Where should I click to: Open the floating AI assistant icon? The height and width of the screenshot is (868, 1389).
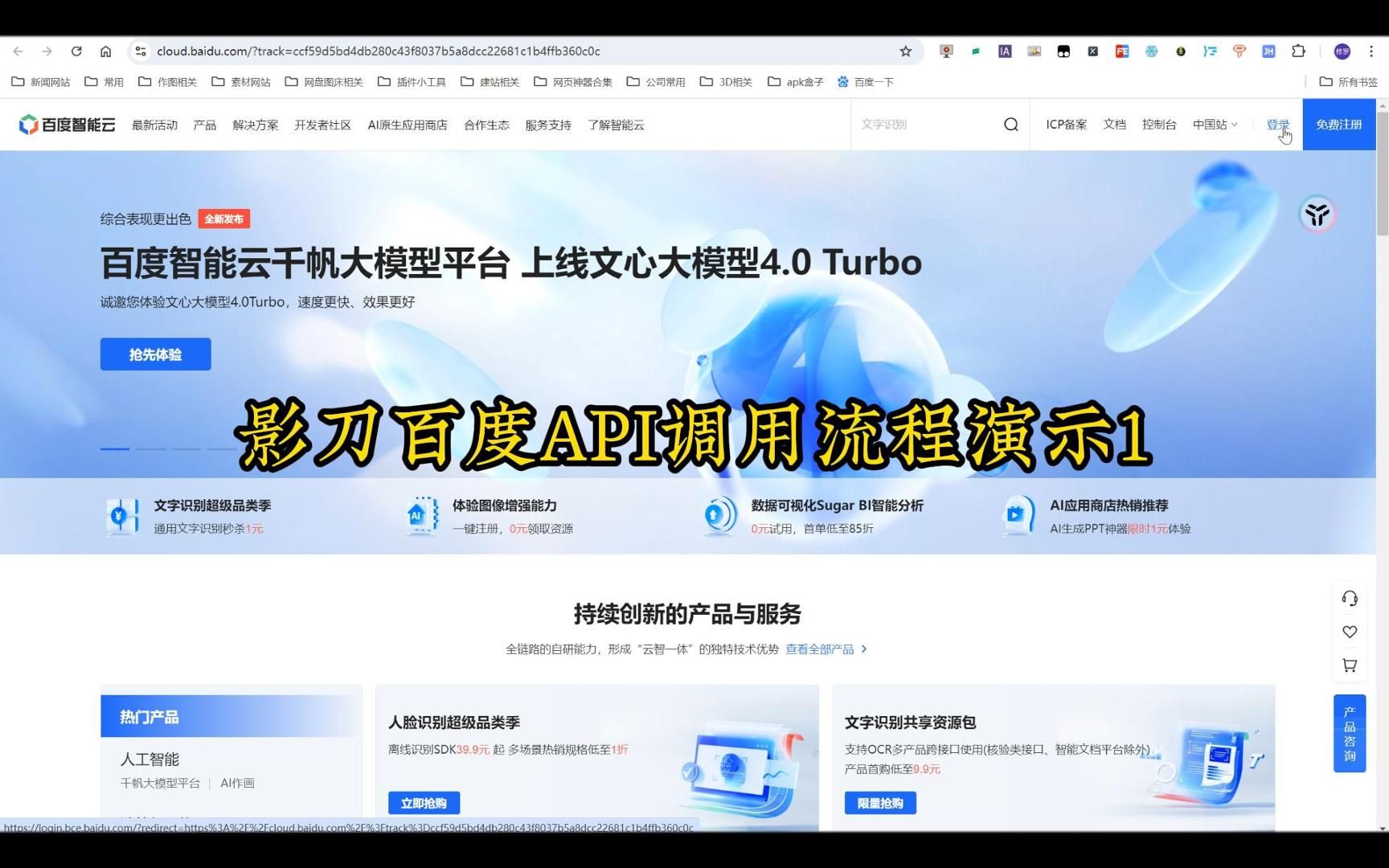point(1317,215)
